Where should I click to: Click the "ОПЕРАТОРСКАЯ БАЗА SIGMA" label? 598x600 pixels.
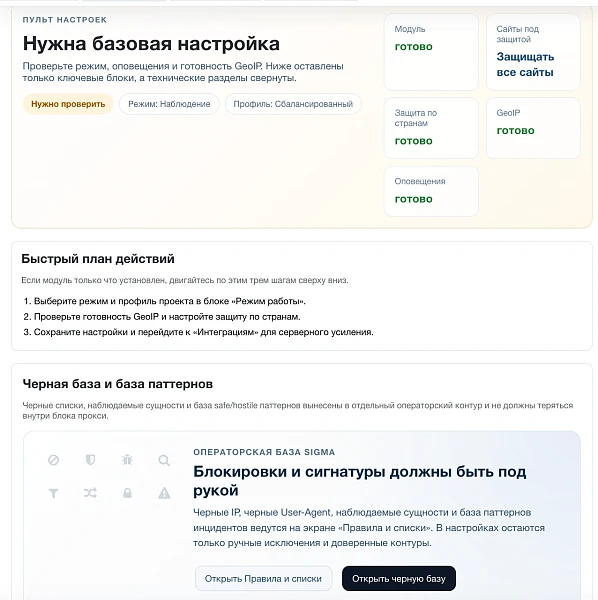[x=264, y=452]
